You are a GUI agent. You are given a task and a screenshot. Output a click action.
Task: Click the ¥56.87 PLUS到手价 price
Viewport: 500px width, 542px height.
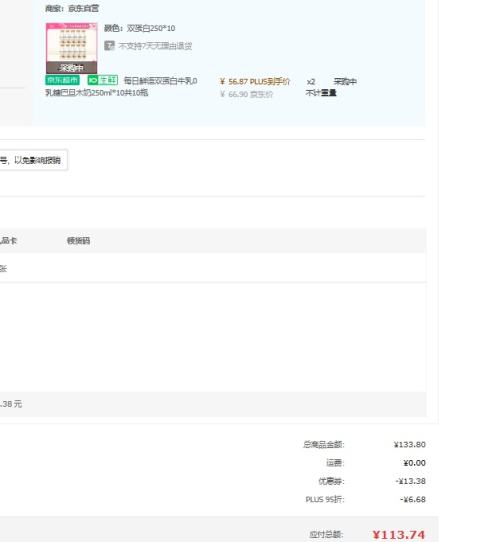click(255, 82)
